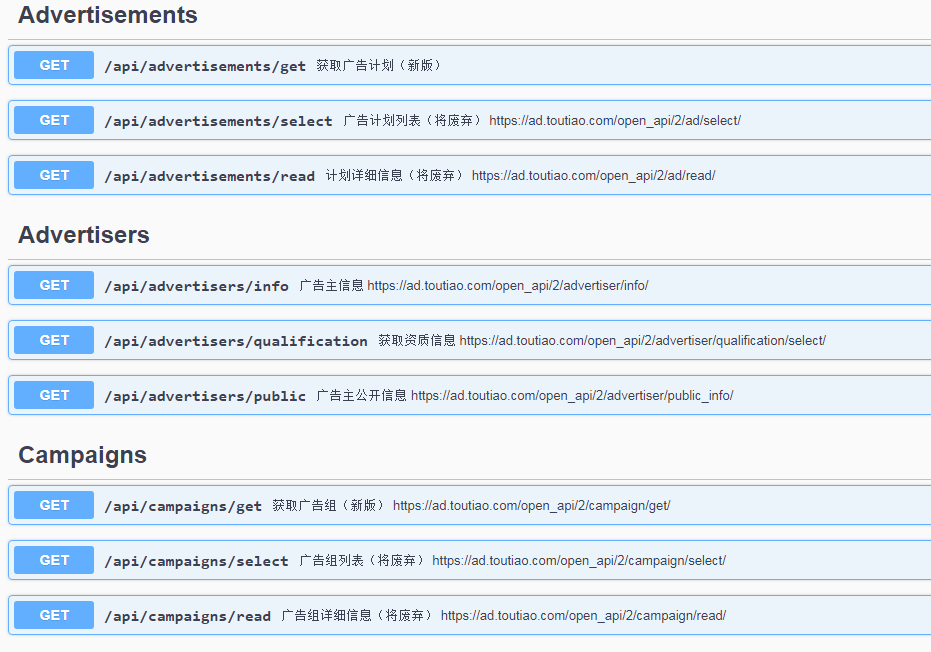Expand the /api/campaigns/get endpoint path

coord(183,507)
